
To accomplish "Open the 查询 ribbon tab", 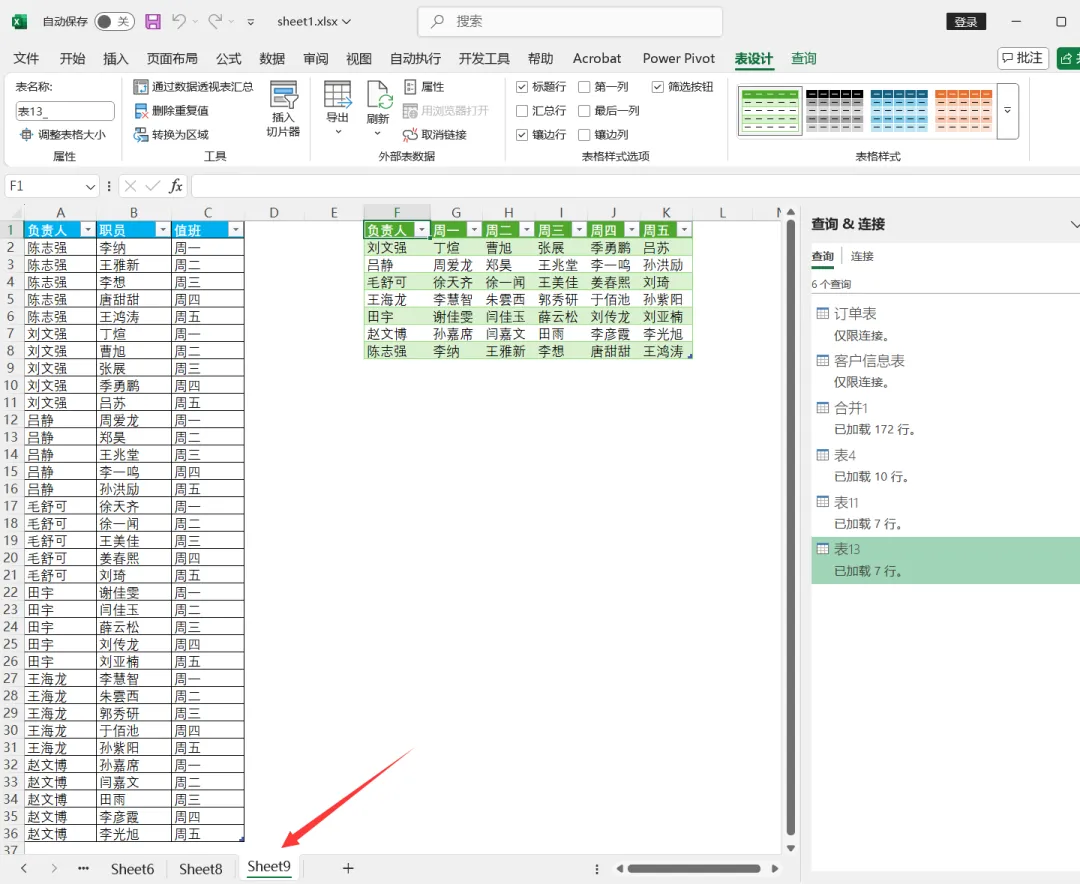I will (803, 59).
